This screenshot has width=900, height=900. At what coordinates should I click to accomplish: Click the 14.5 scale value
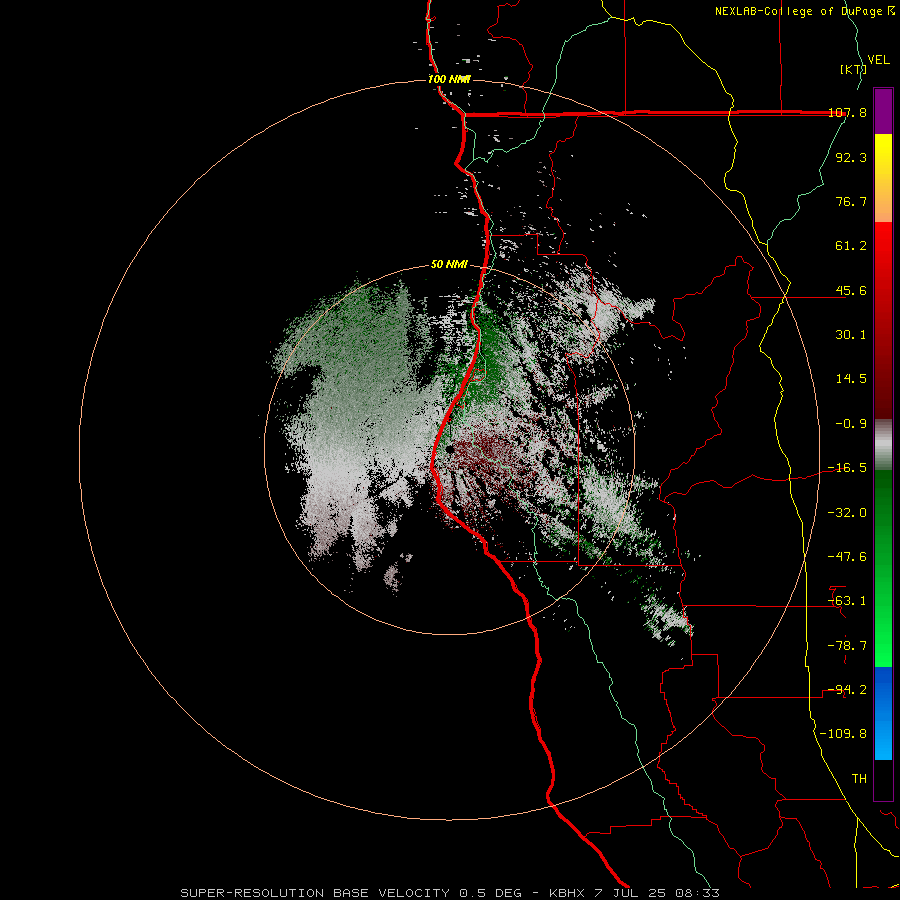click(x=851, y=379)
